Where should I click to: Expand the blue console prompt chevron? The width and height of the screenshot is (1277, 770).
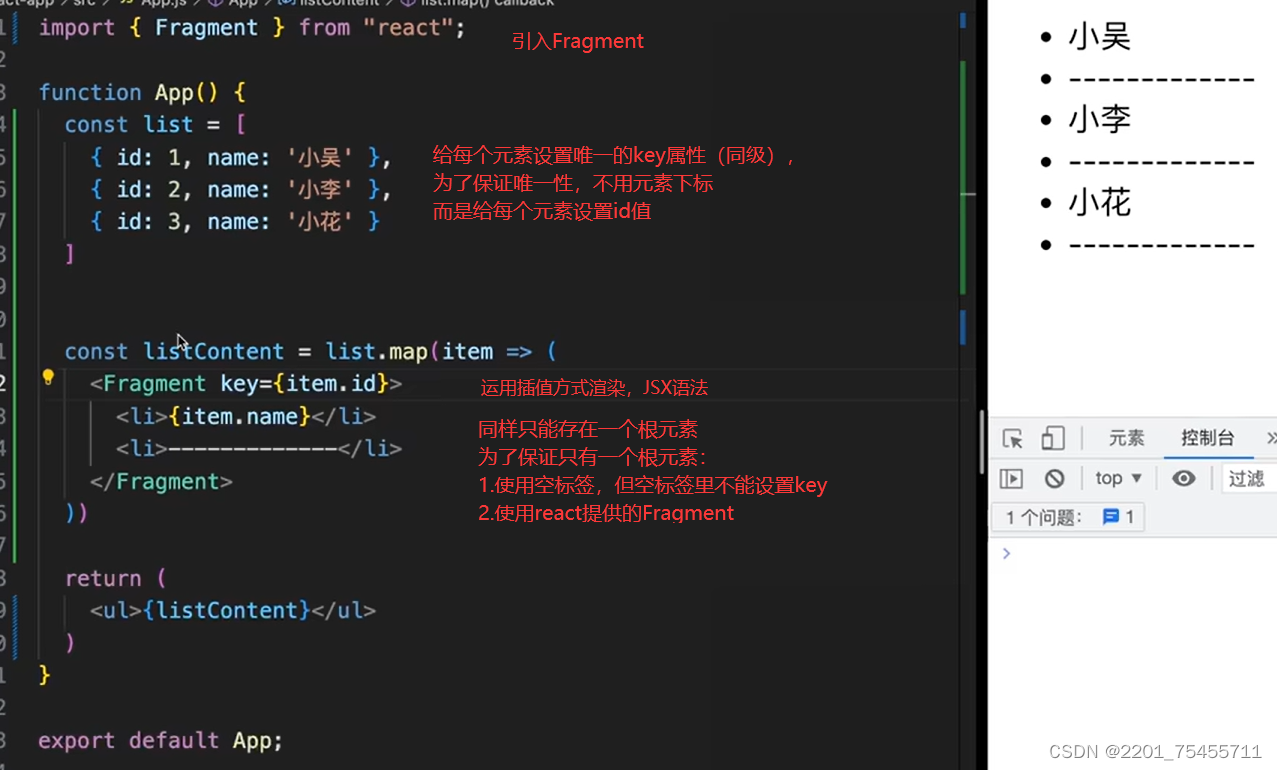1006,553
